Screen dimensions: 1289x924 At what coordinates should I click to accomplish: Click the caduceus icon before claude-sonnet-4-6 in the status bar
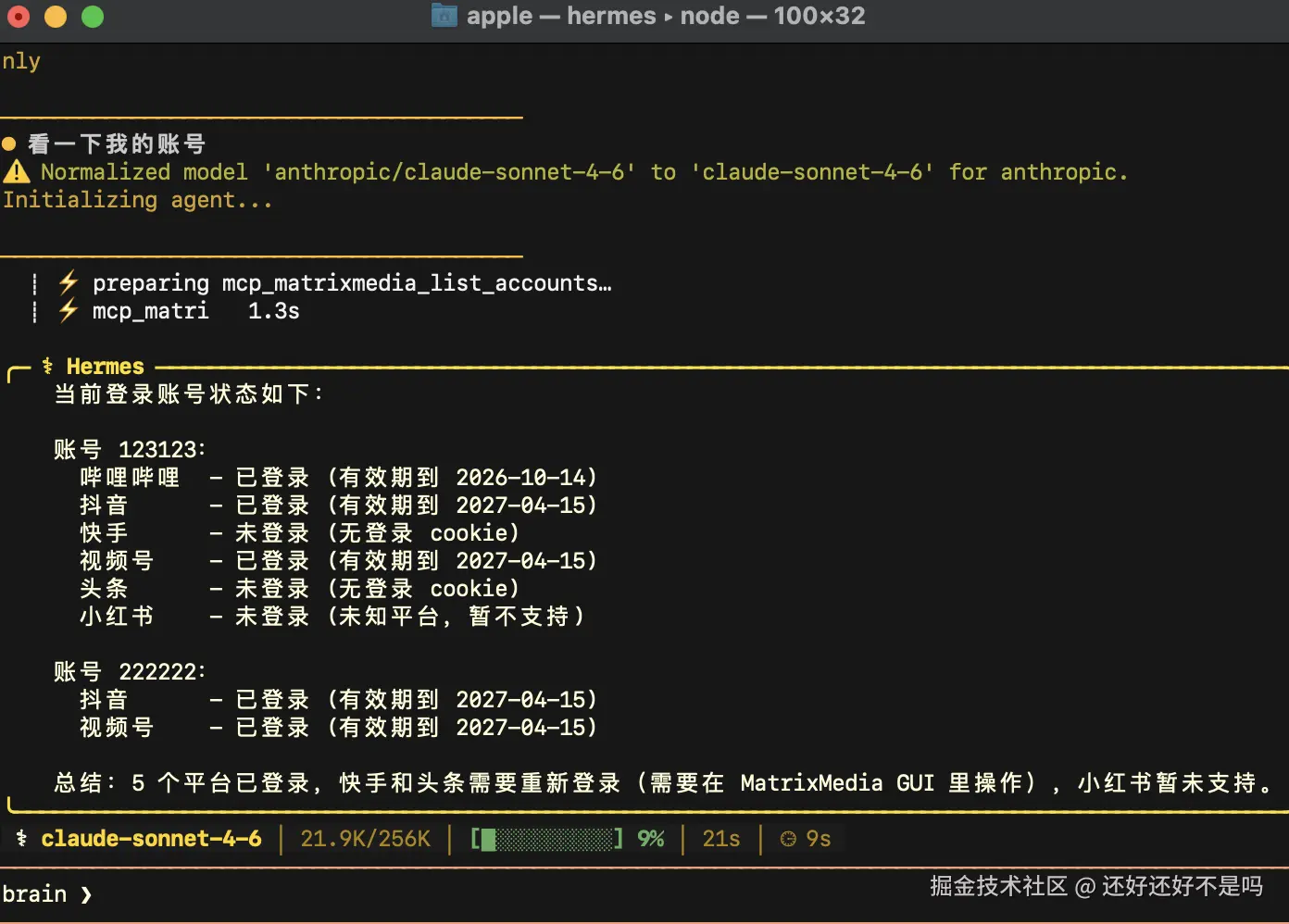(x=21, y=838)
